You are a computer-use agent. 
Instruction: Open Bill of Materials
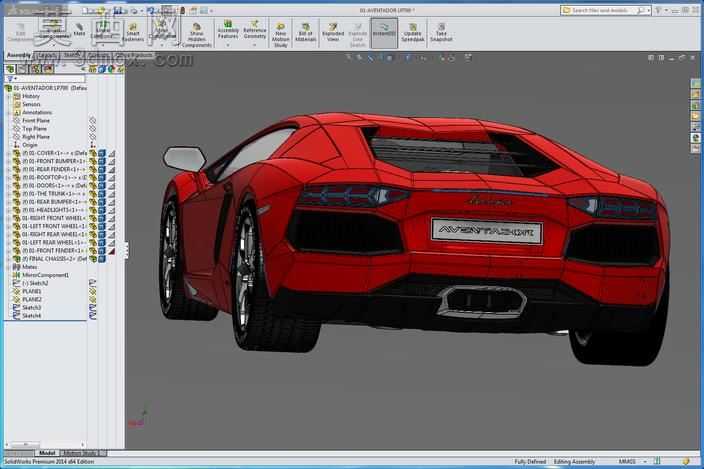[305, 32]
